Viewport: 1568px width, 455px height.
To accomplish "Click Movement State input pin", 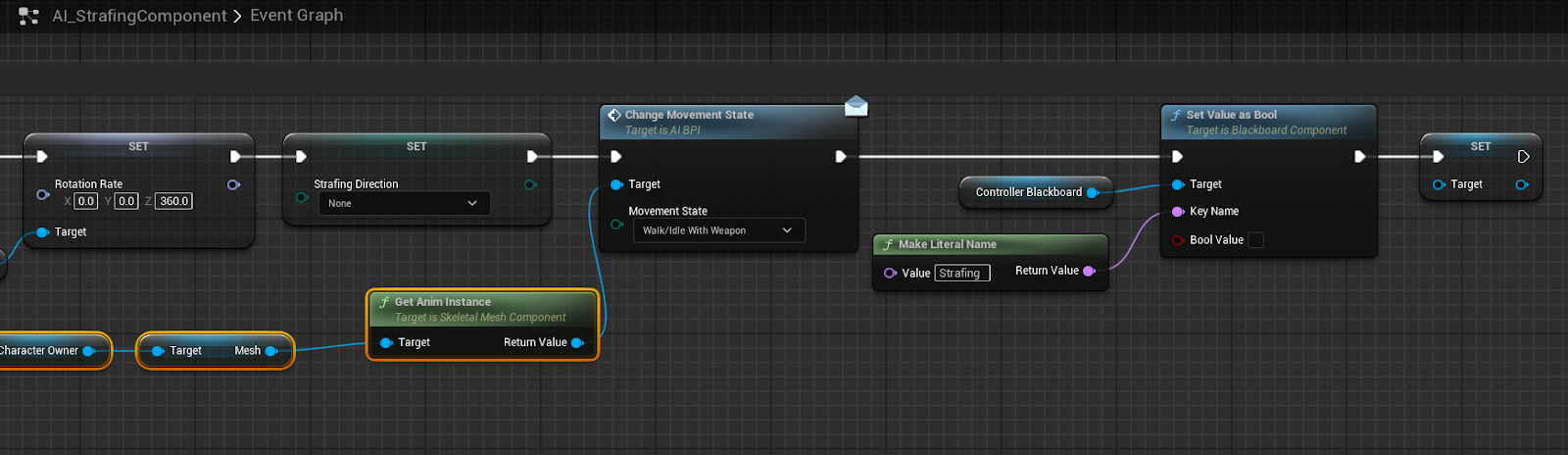I will 616,225.
